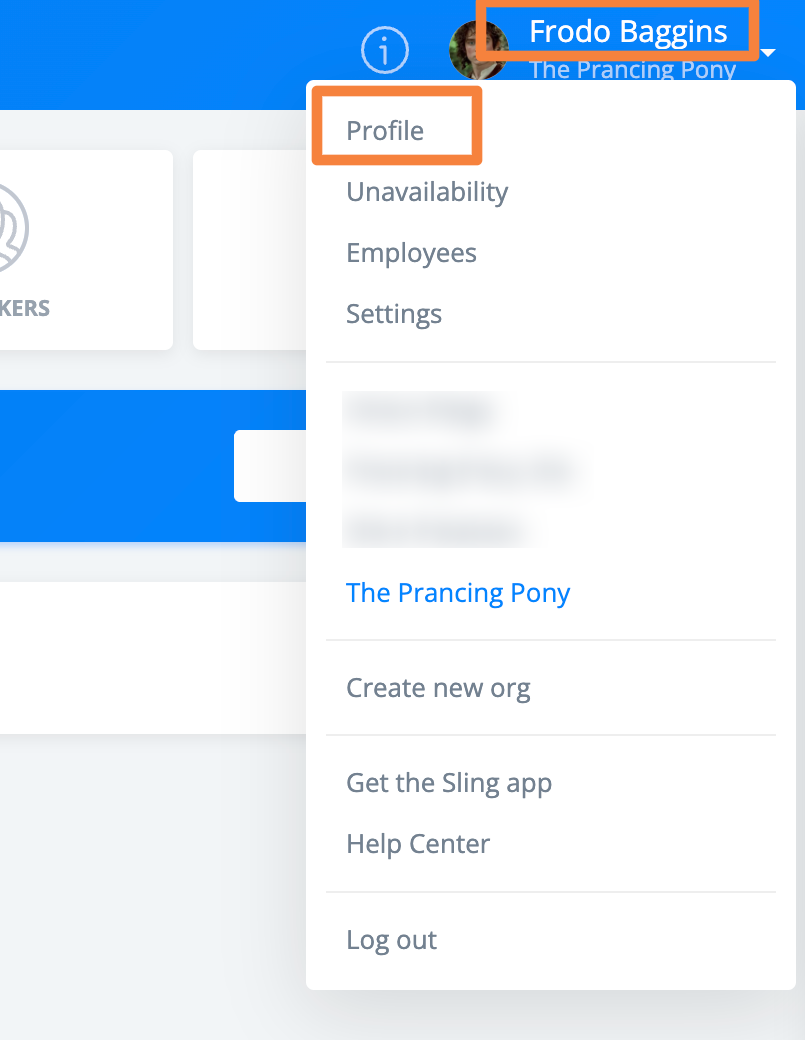Go to Employees in the dropdown menu
Image resolution: width=805 pixels, height=1040 pixels.
click(411, 253)
